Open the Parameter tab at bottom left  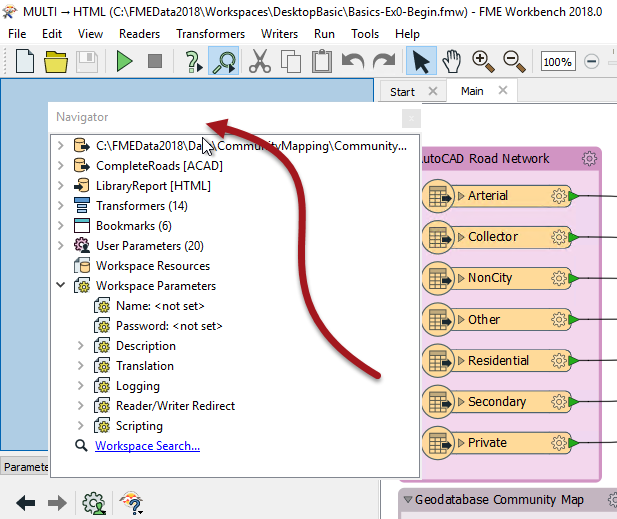[x=25, y=467]
